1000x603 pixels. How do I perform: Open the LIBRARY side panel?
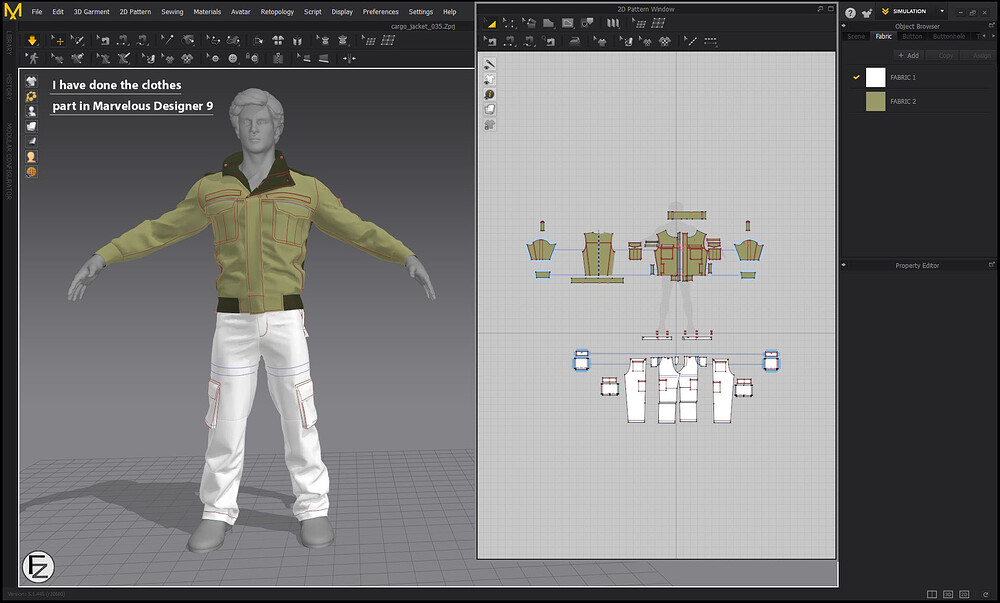(9, 42)
